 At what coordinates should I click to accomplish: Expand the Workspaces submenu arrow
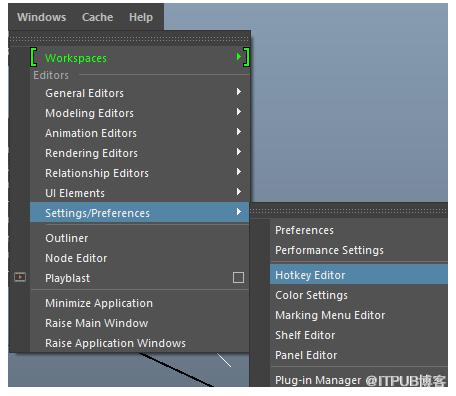coord(239,57)
